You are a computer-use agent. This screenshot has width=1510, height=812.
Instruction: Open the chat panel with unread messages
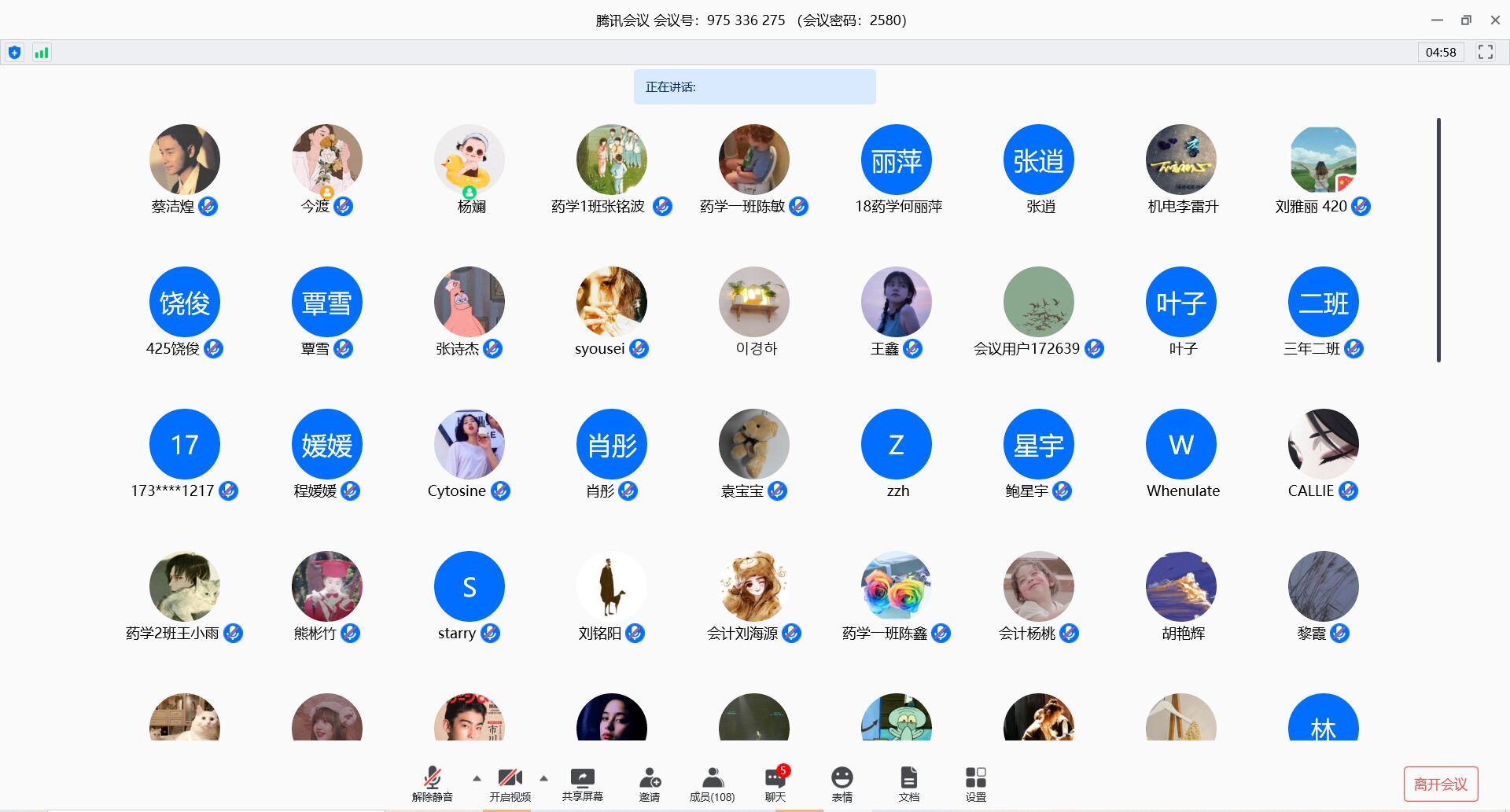[x=775, y=783]
